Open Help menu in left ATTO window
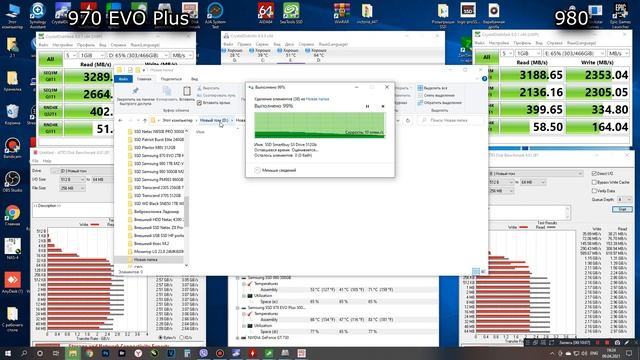This screenshot has height=360, width=640. point(47,161)
